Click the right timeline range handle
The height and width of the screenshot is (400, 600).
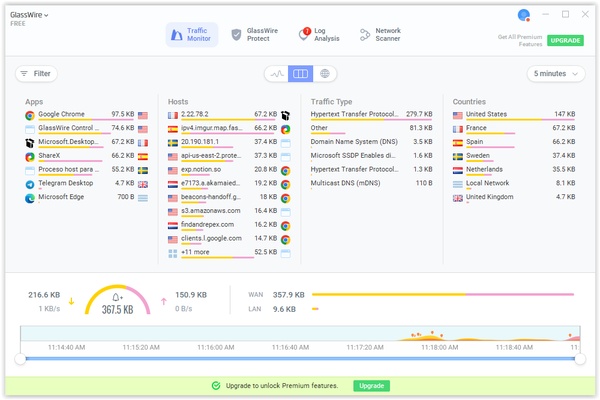(x=580, y=359)
